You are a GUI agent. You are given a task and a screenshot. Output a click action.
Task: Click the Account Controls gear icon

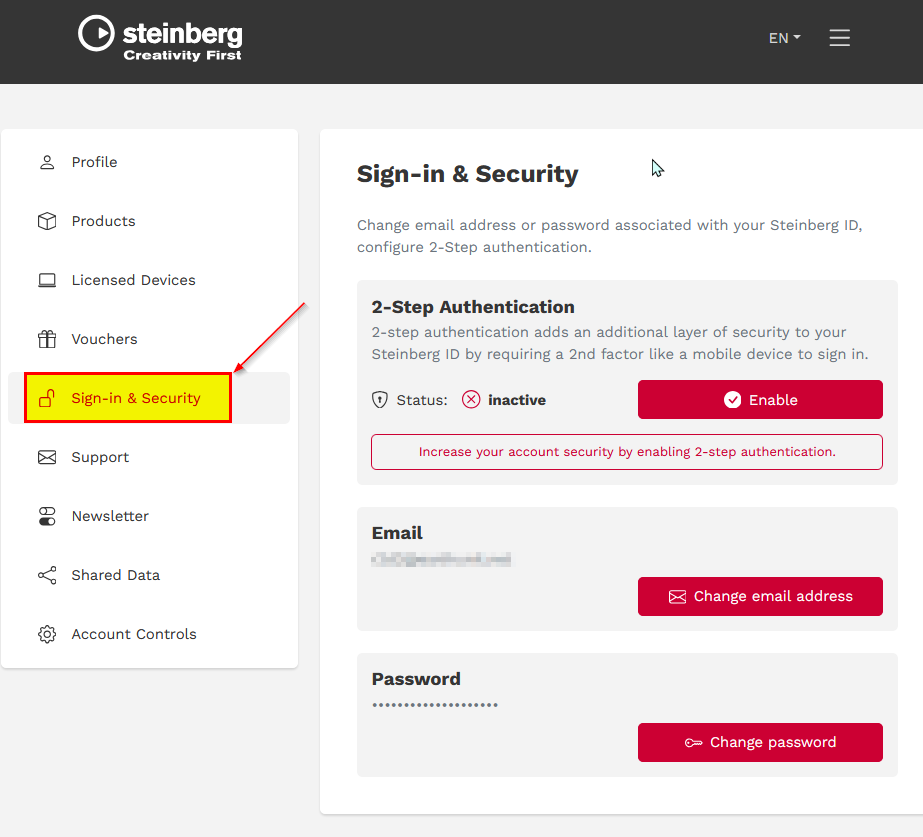47,634
